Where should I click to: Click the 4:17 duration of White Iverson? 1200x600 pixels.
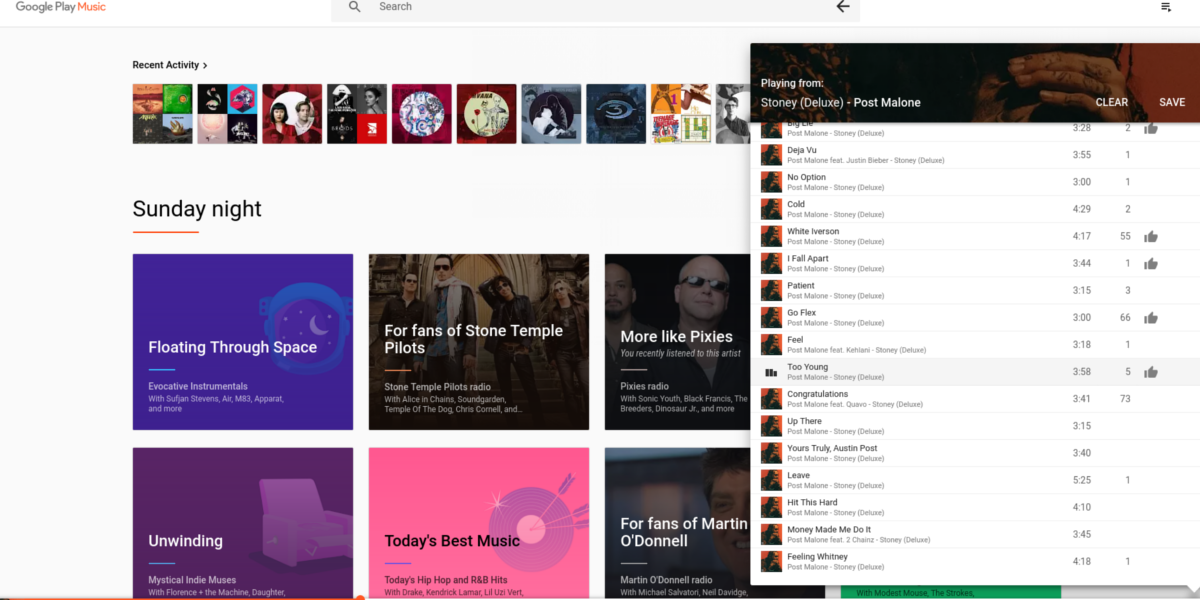[x=1081, y=236]
